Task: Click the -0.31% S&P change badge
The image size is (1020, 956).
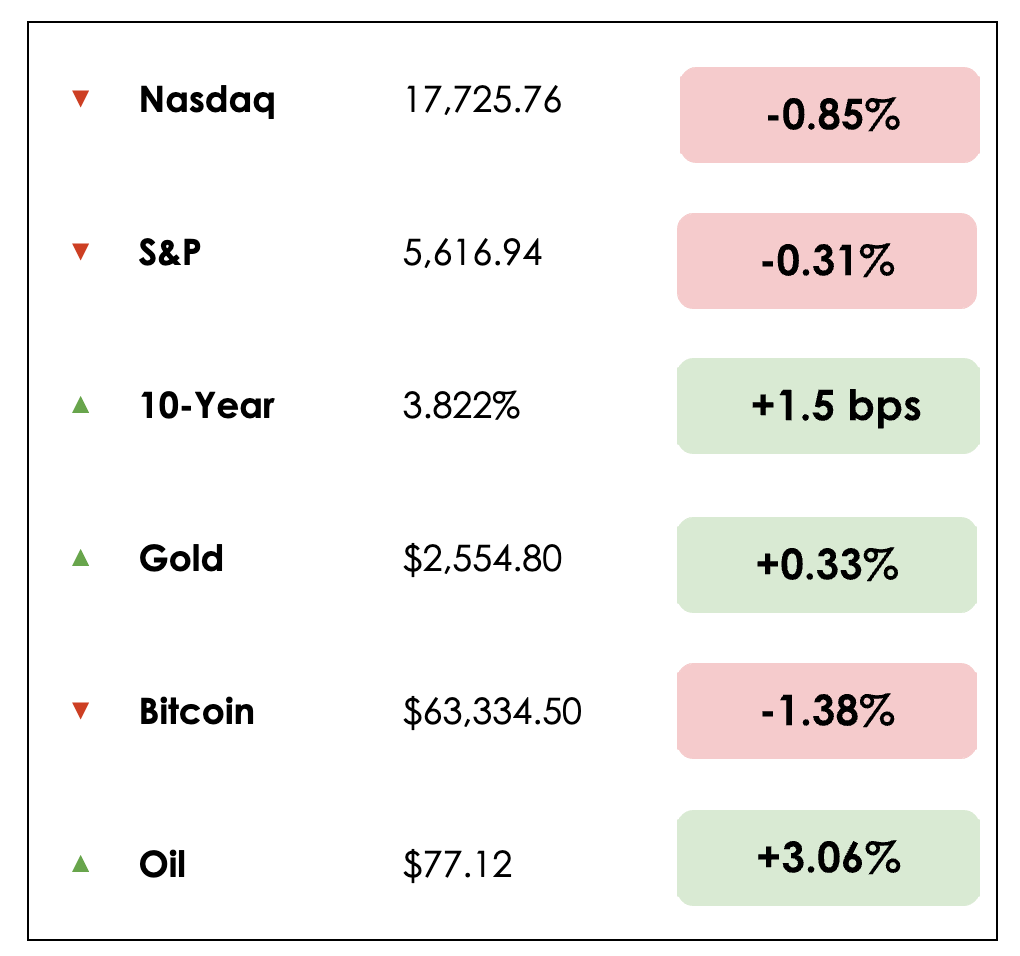Action: (x=826, y=261)
